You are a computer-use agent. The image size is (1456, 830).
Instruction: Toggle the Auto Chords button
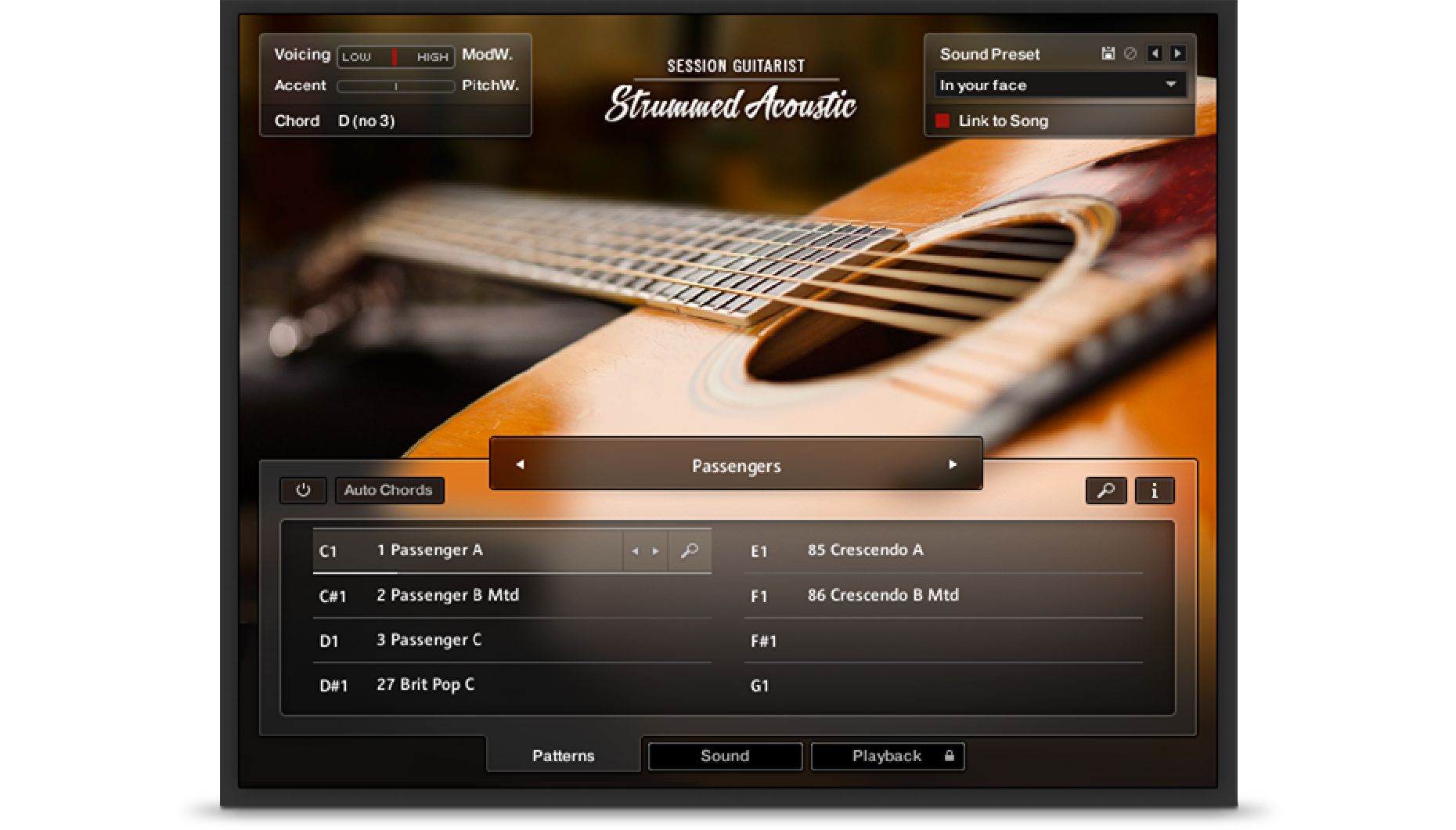tap(389, 490)
